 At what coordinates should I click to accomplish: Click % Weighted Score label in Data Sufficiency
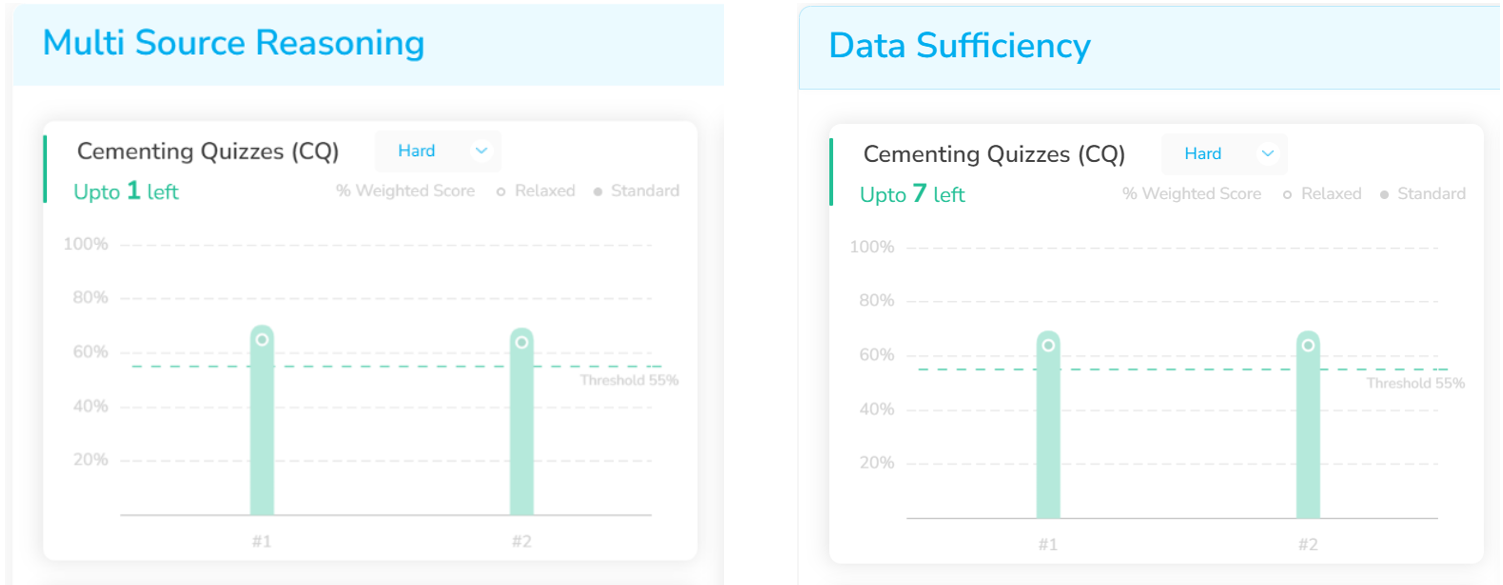click(x=1191, y=194)
